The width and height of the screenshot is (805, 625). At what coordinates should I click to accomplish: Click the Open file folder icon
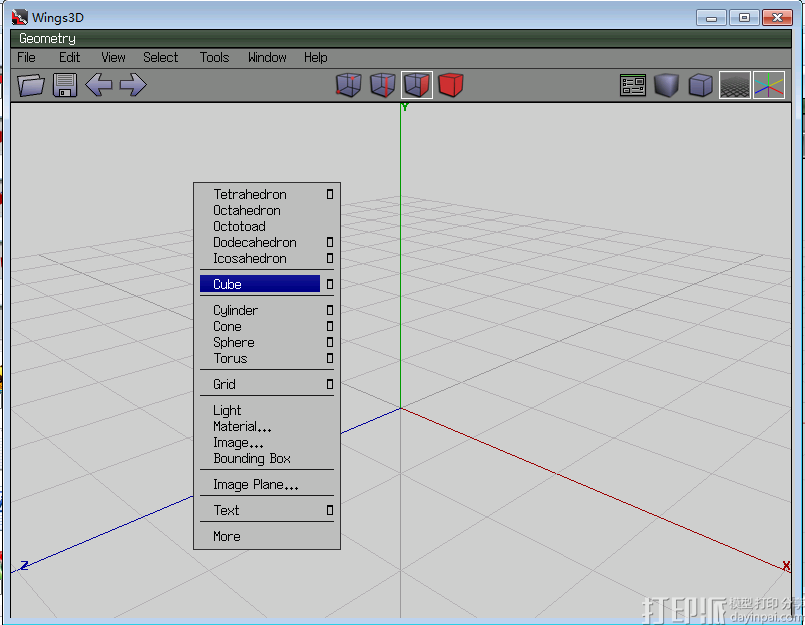[31, 85]
